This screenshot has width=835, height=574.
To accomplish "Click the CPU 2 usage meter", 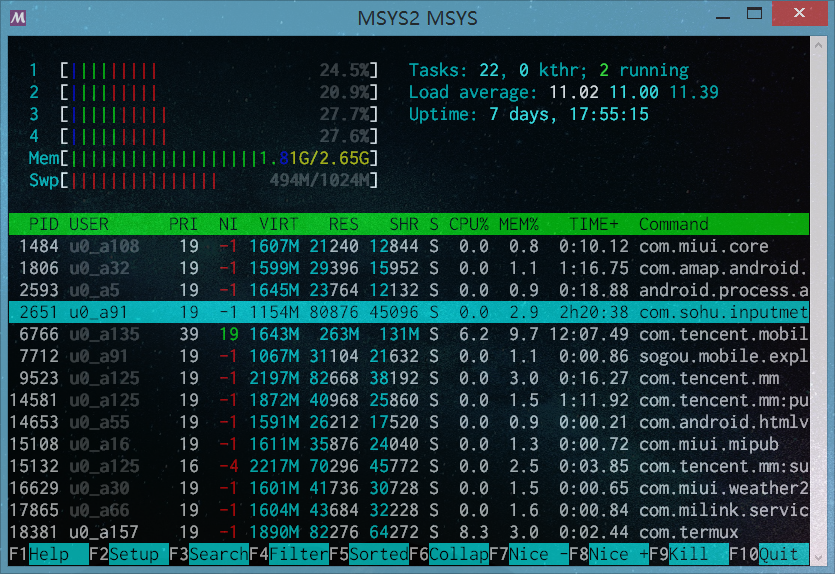I will (203, 92).
